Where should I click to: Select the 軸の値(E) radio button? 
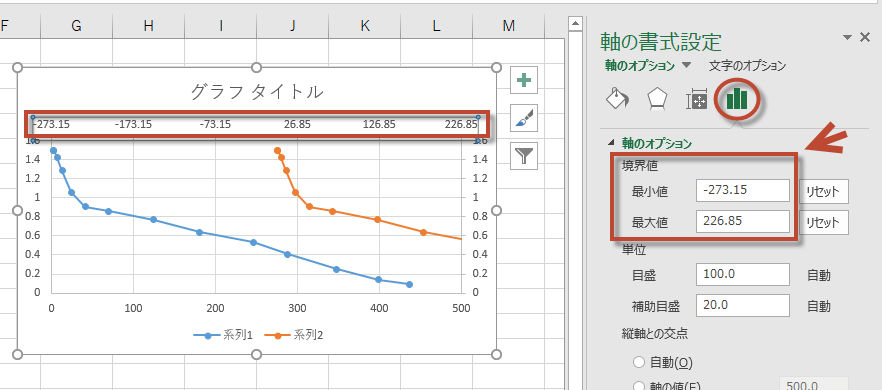(639, 386)
